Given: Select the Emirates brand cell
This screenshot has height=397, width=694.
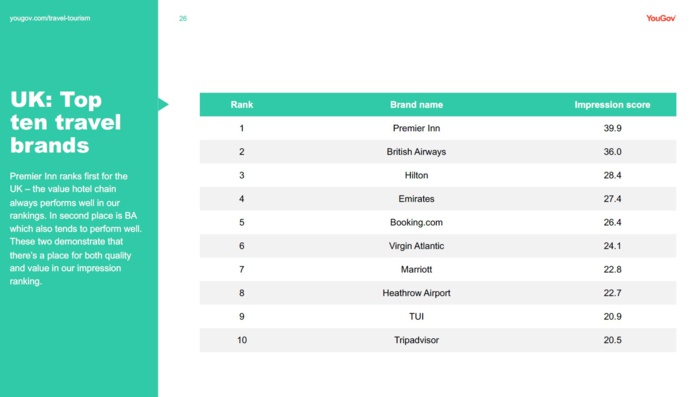Looking at the screenshot, I should [x=416, y=199].
